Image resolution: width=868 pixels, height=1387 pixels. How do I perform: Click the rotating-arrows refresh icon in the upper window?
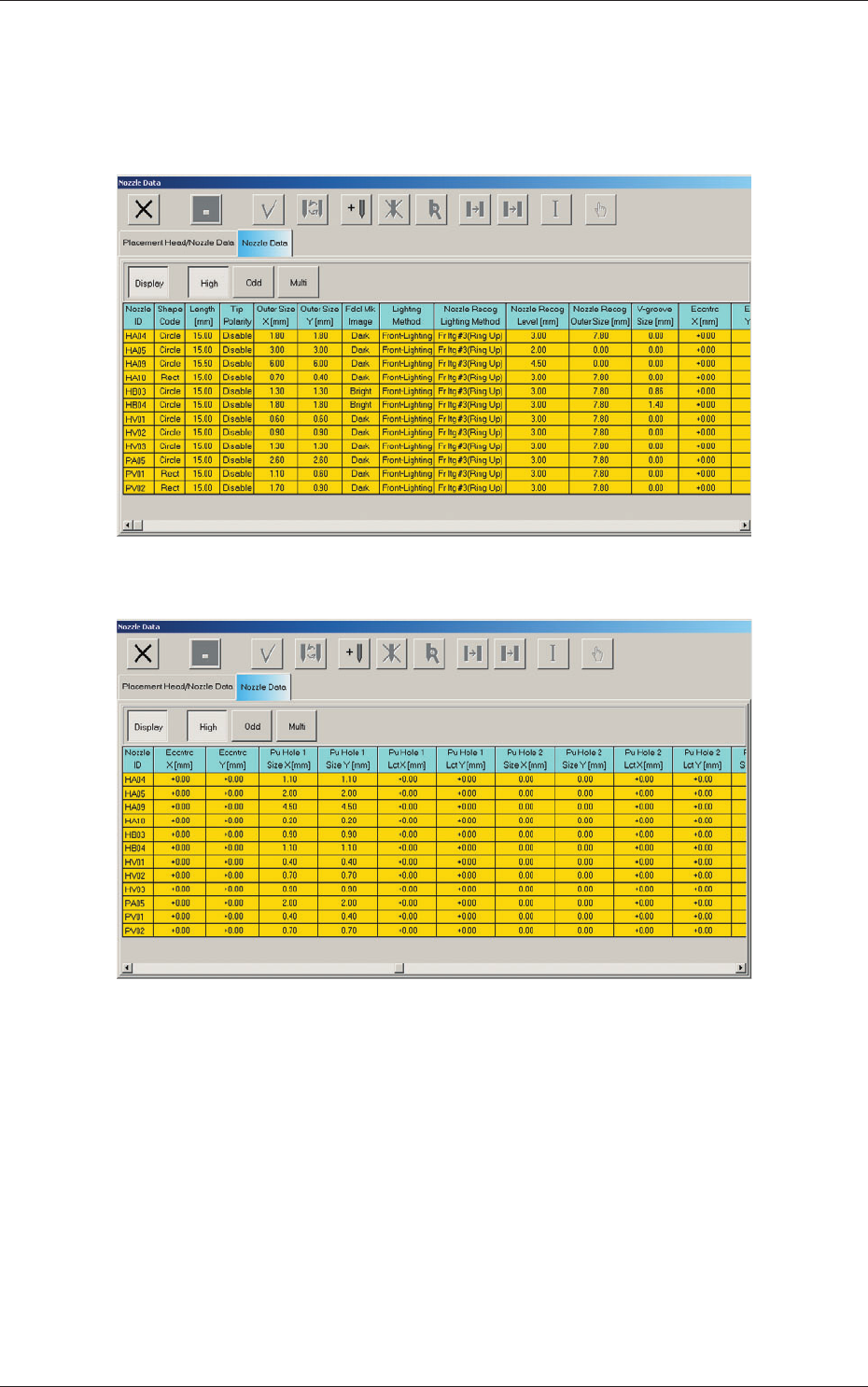pos(313,209)
